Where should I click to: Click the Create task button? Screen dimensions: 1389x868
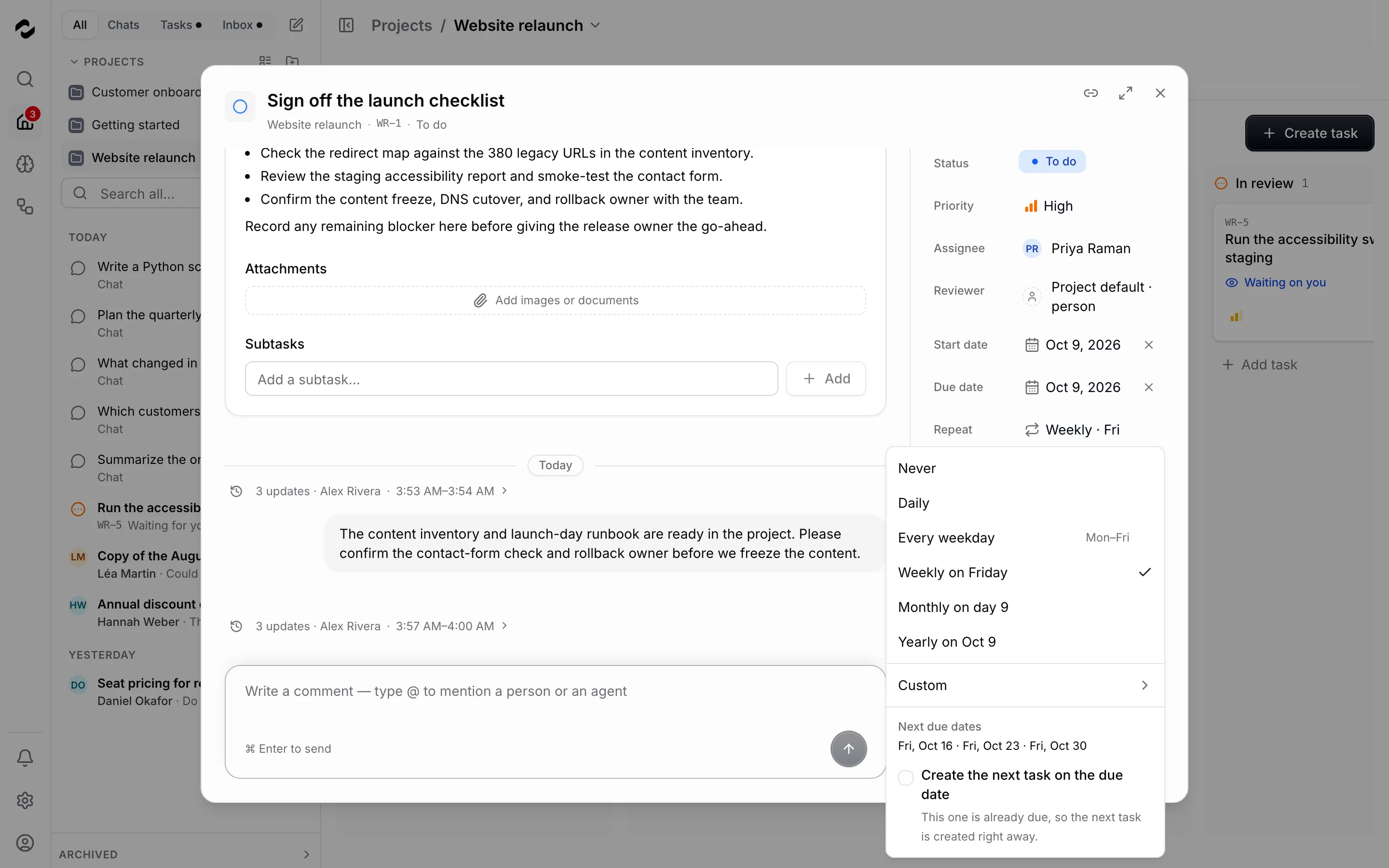pyautogui.click(x=1309, y=133)
